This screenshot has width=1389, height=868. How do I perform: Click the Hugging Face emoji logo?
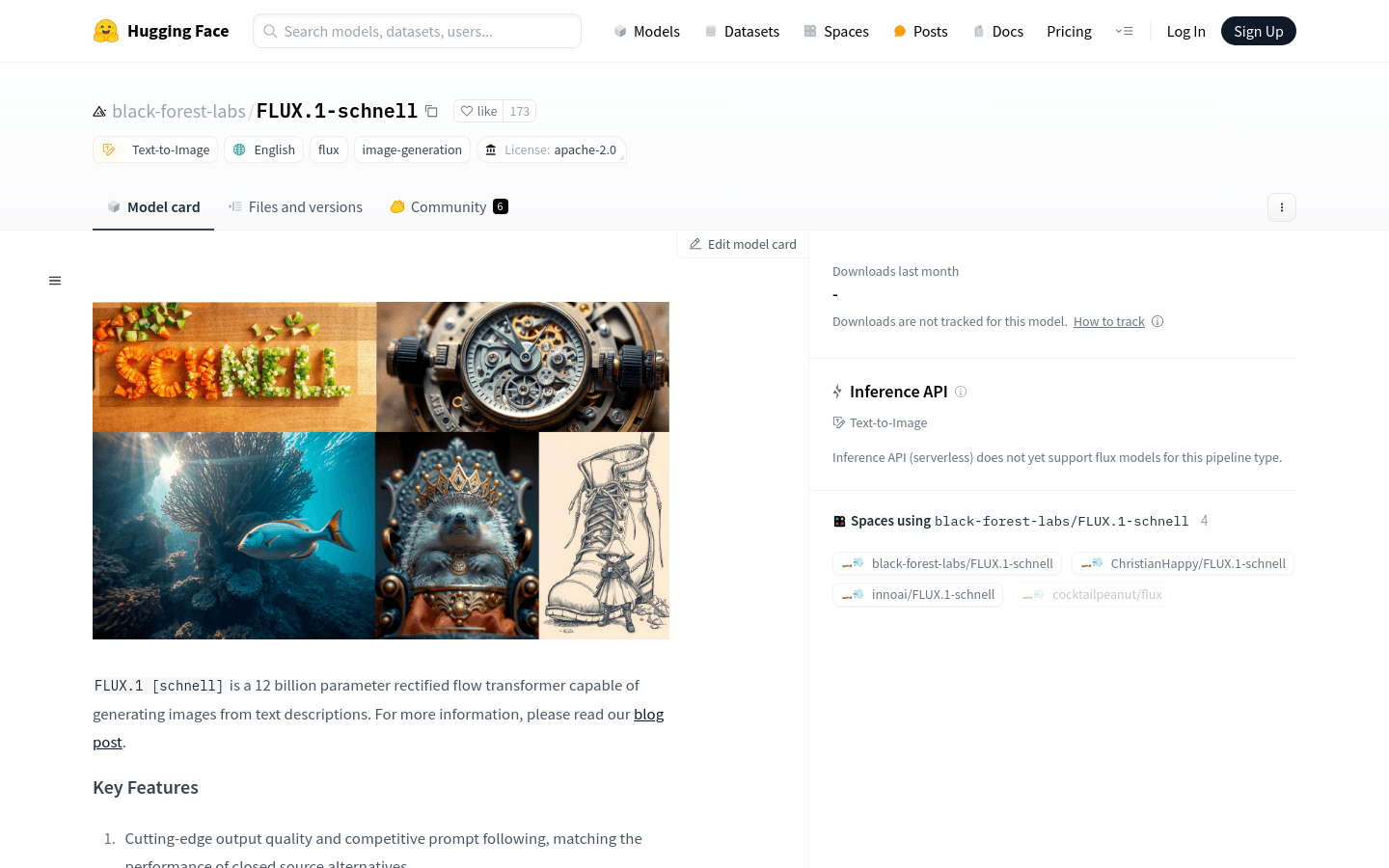tap(105, 31)
